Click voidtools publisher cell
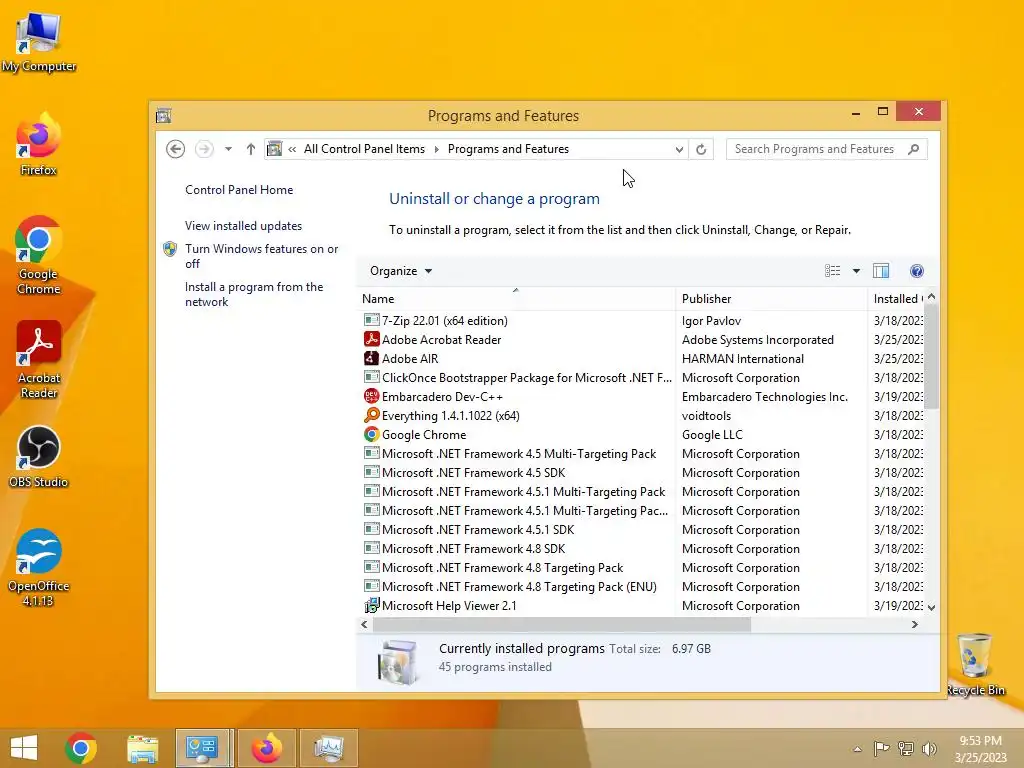The image size is (1024, 768). pyautogui.click(x=706, y=415)
